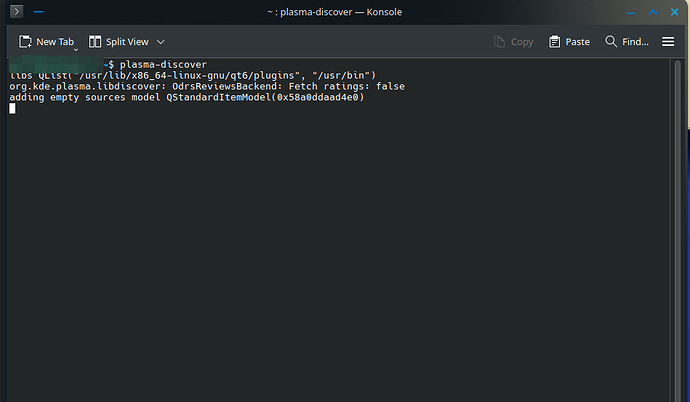This screenshot has height=402, width=690.
Task: Close the Konsole window
Action: (x=675, y=12)
